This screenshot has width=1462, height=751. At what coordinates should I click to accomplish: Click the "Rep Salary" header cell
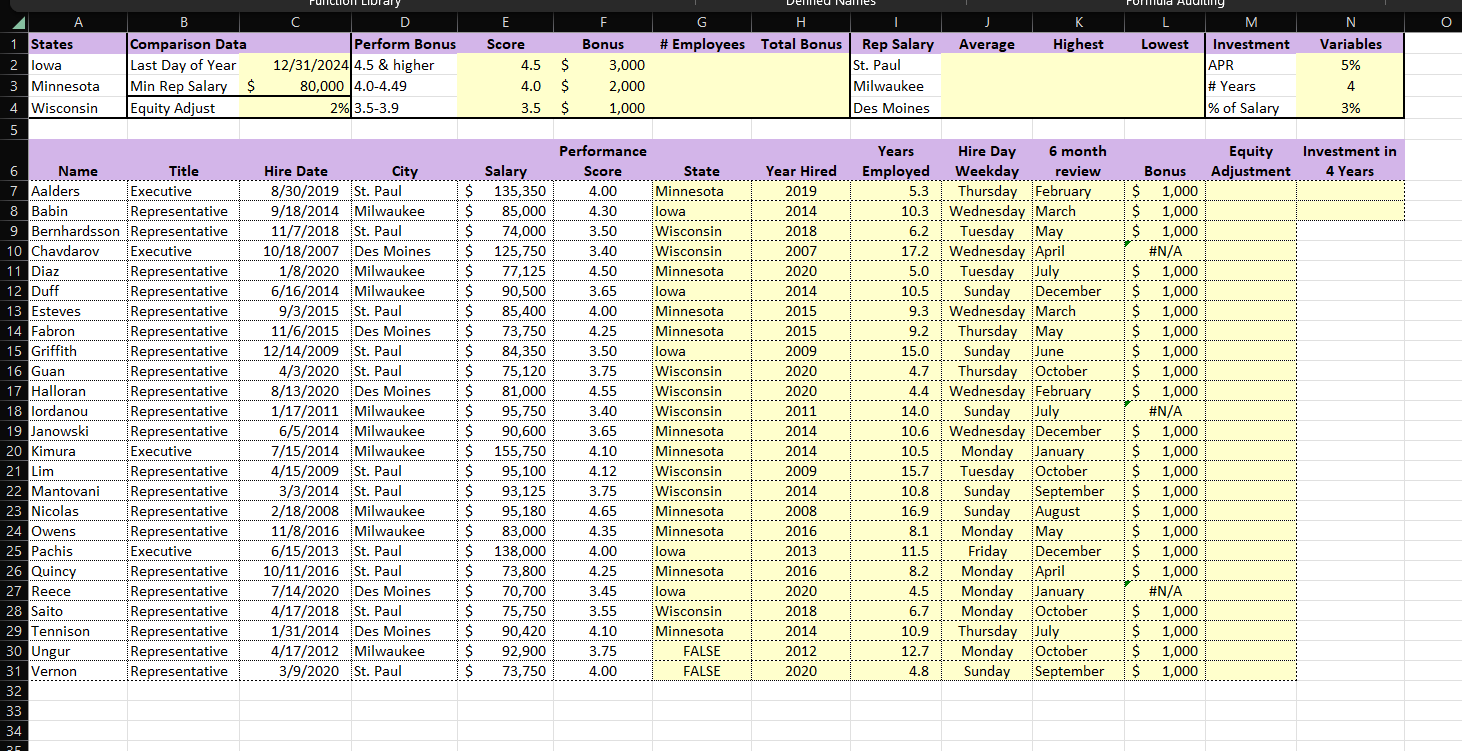point(896,44)
